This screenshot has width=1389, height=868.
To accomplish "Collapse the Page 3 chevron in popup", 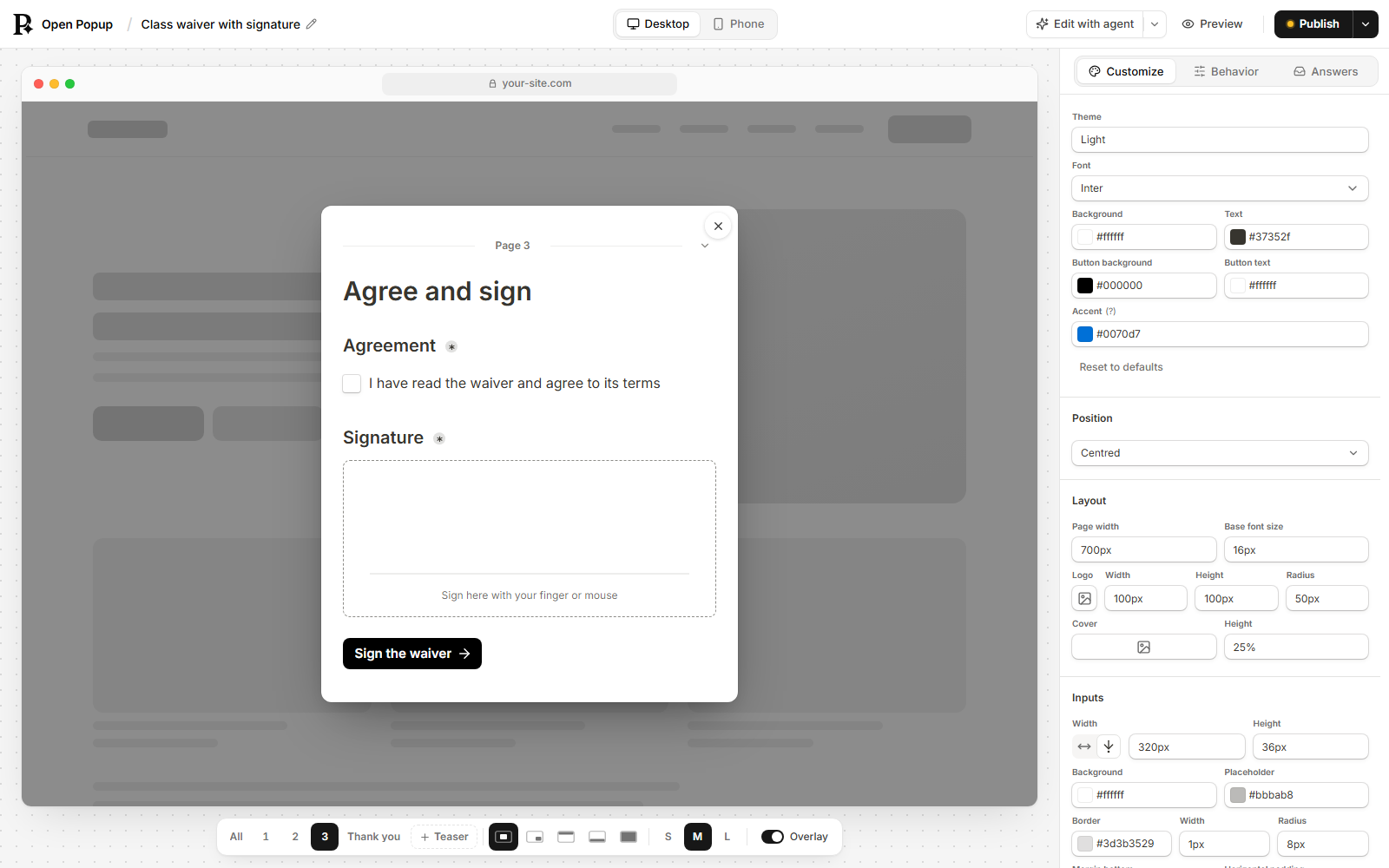I will [x=705, y=246].
